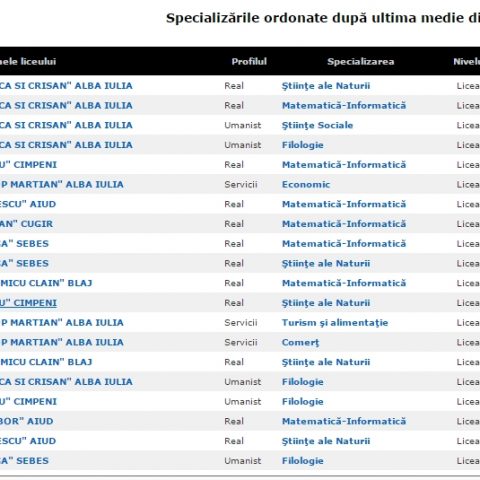Open the BOR AIUD Matematică-Informatică link
Image resolution: width=480 pixels, height=480 pixels.
coord(344,421)
